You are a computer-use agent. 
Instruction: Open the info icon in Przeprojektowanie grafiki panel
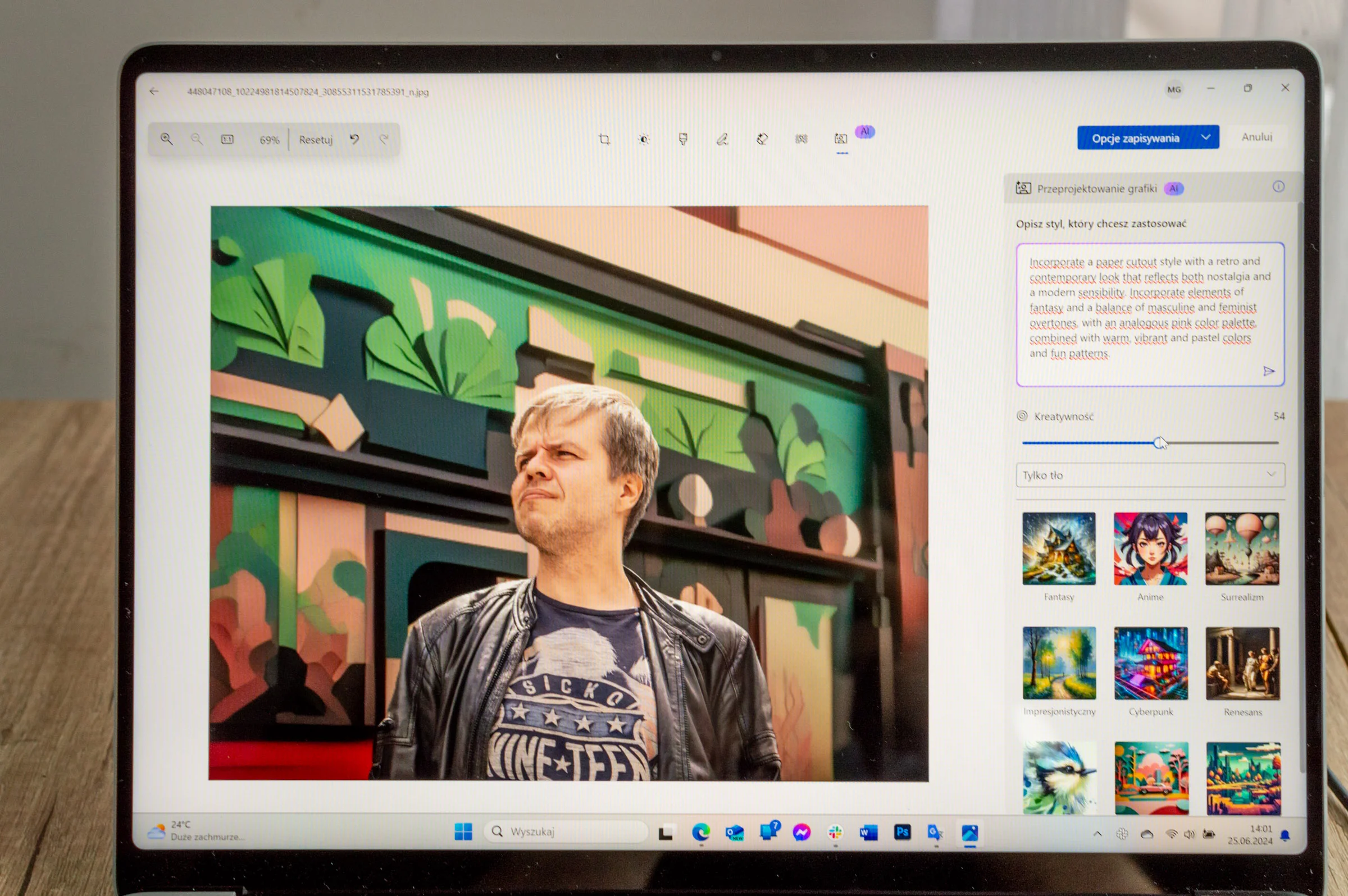[x=1278, y=187]
